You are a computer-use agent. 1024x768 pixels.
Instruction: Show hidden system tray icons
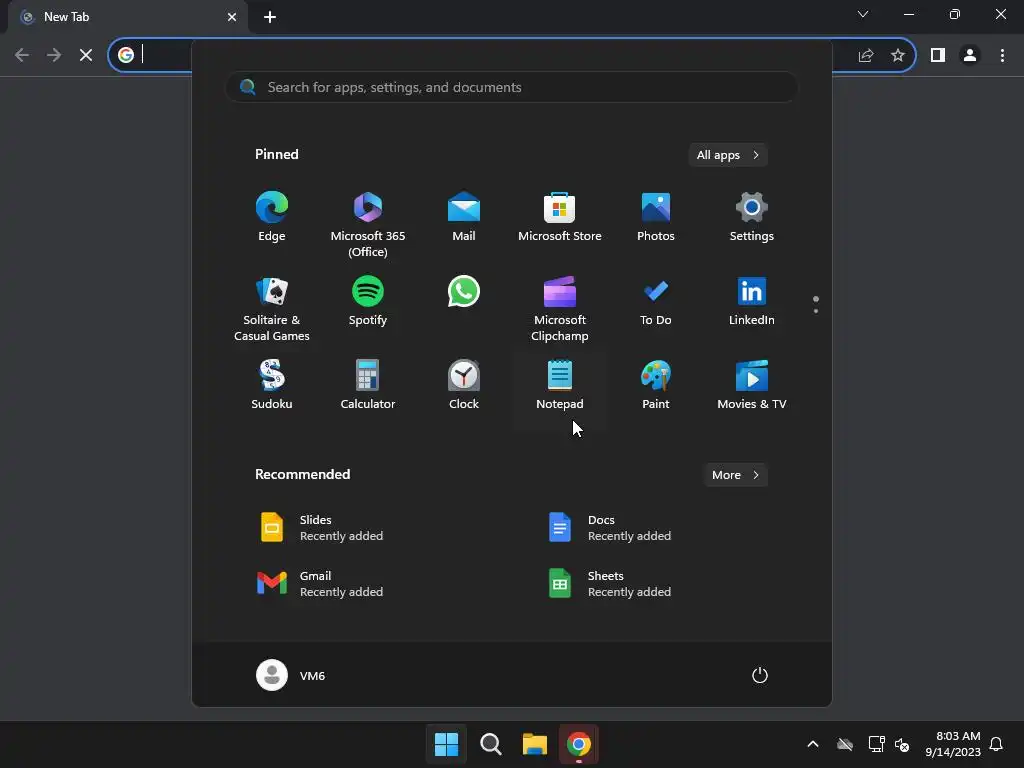click(813, 744)
